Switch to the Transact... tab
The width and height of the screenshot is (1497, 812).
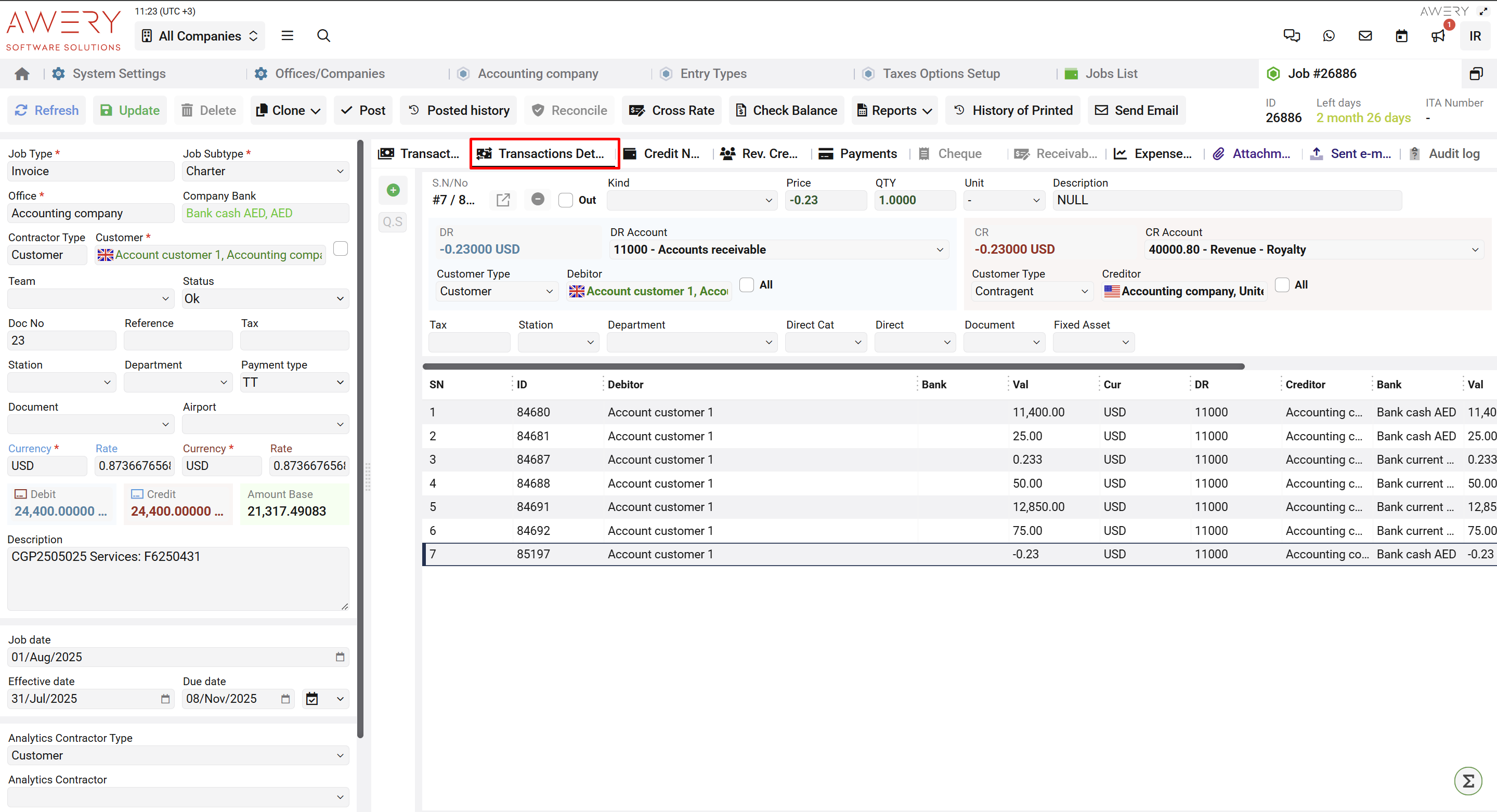[x=419, y=153]
